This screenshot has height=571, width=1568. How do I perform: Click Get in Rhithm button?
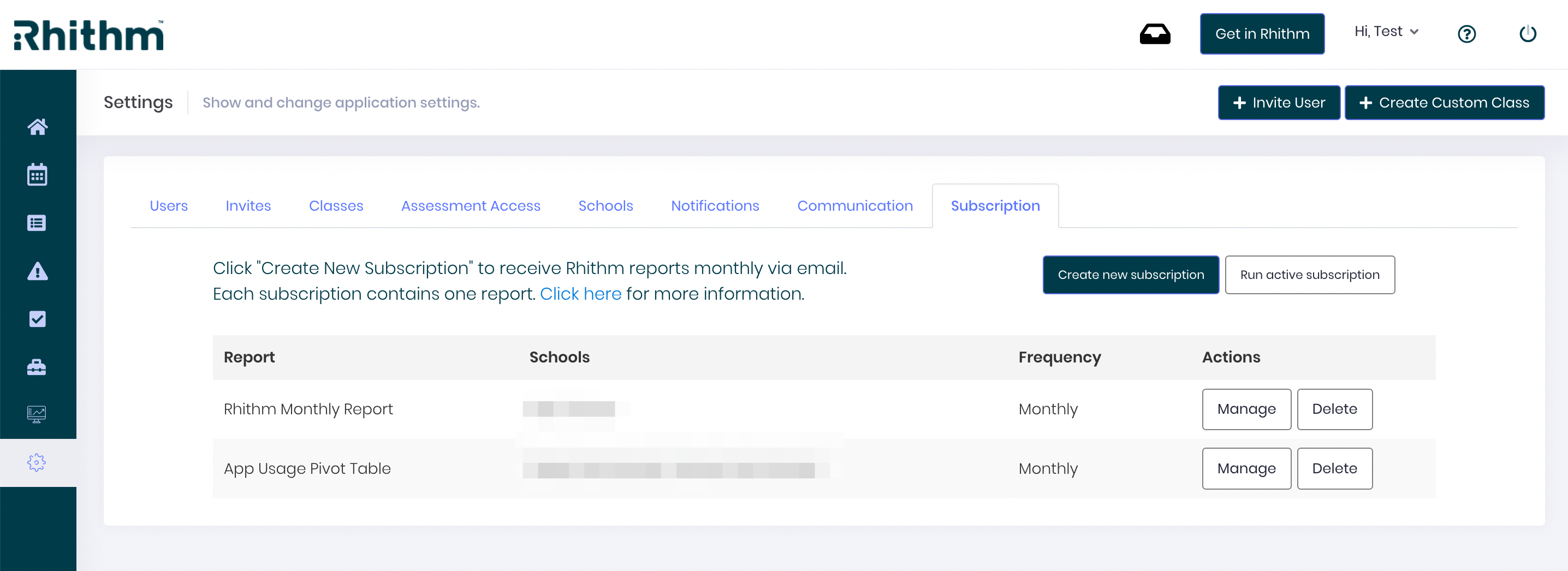1262,33
